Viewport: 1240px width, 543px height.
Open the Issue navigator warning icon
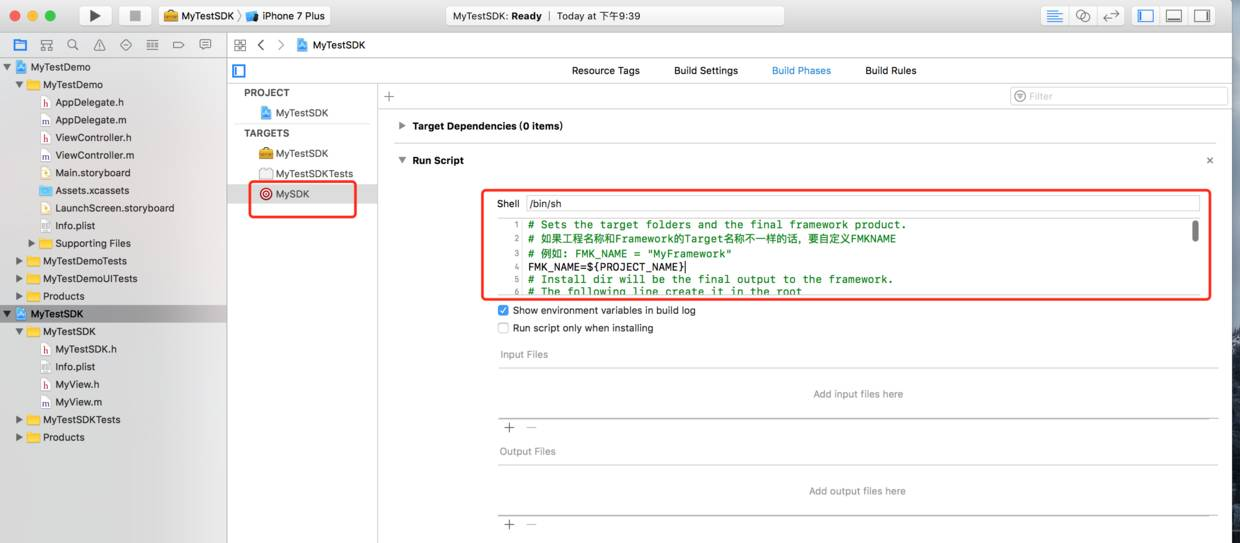(x=99, y=45)
